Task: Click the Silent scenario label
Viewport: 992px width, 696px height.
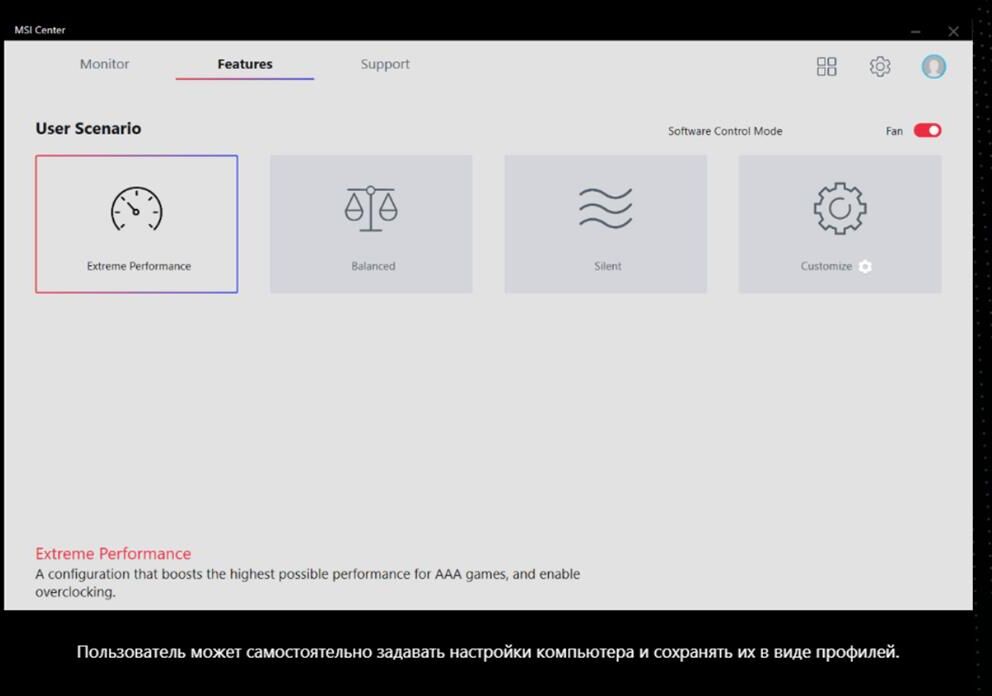Action: 607,266
